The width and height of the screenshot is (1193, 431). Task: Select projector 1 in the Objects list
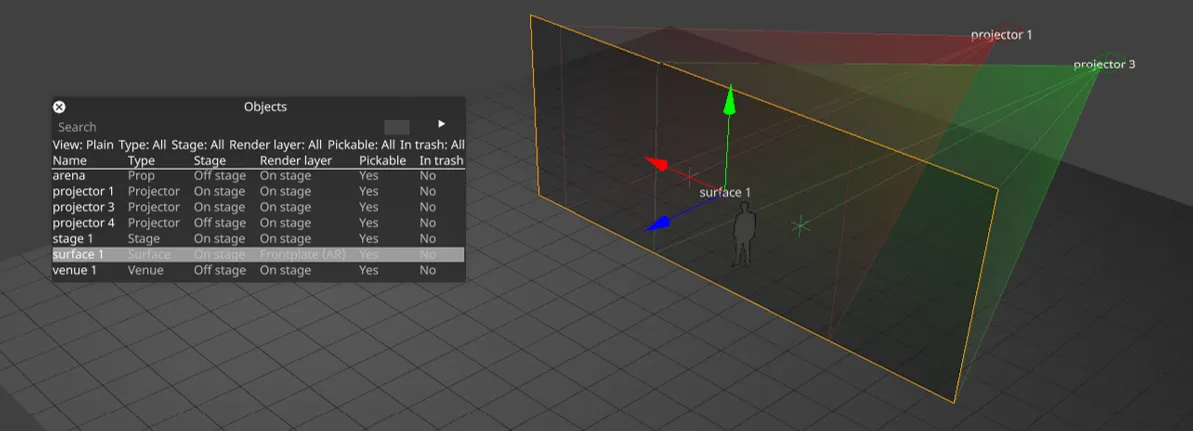(259, 191)
